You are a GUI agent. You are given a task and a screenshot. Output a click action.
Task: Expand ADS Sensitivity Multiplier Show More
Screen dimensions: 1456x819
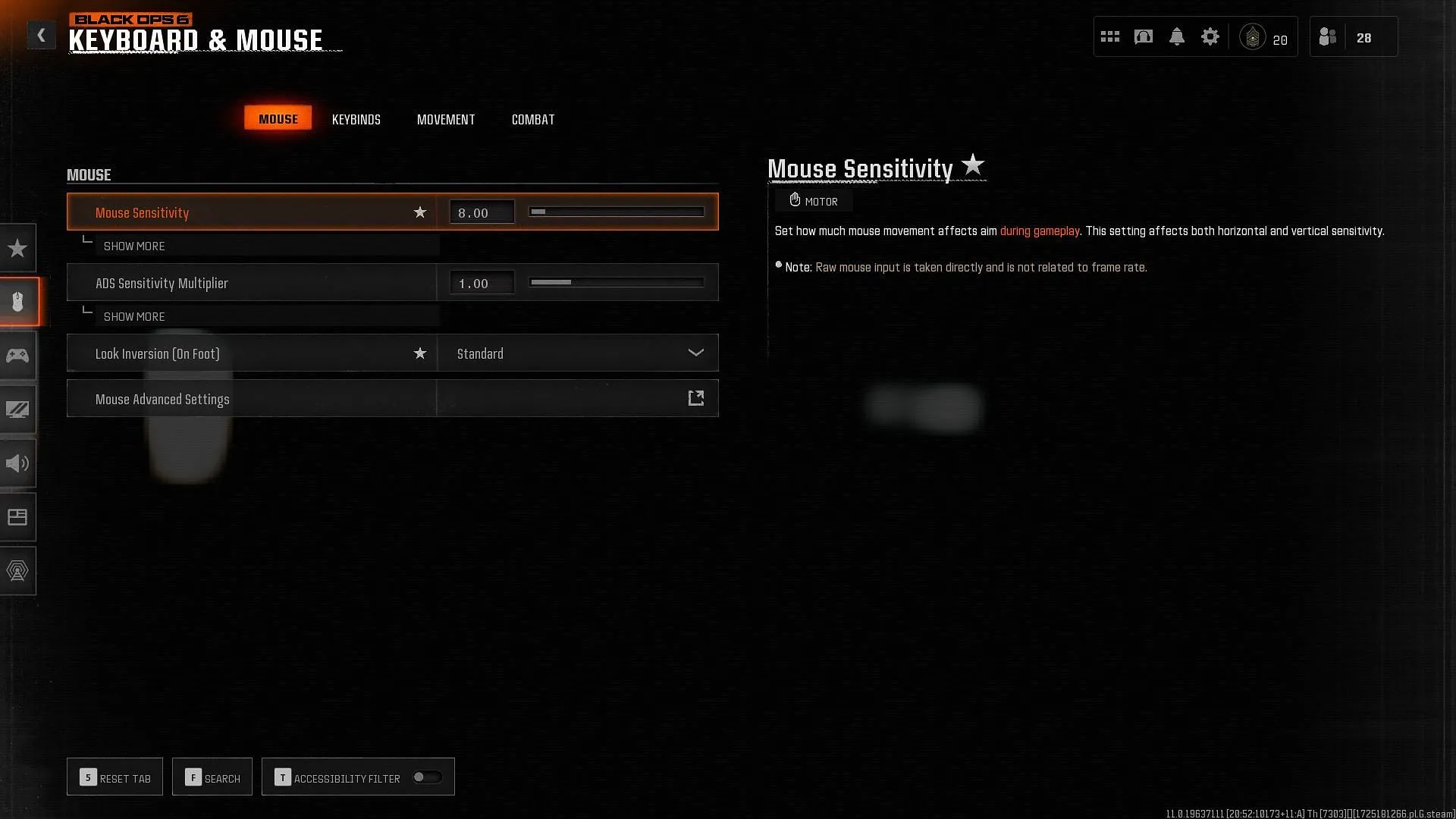click(x=134, y=316)
